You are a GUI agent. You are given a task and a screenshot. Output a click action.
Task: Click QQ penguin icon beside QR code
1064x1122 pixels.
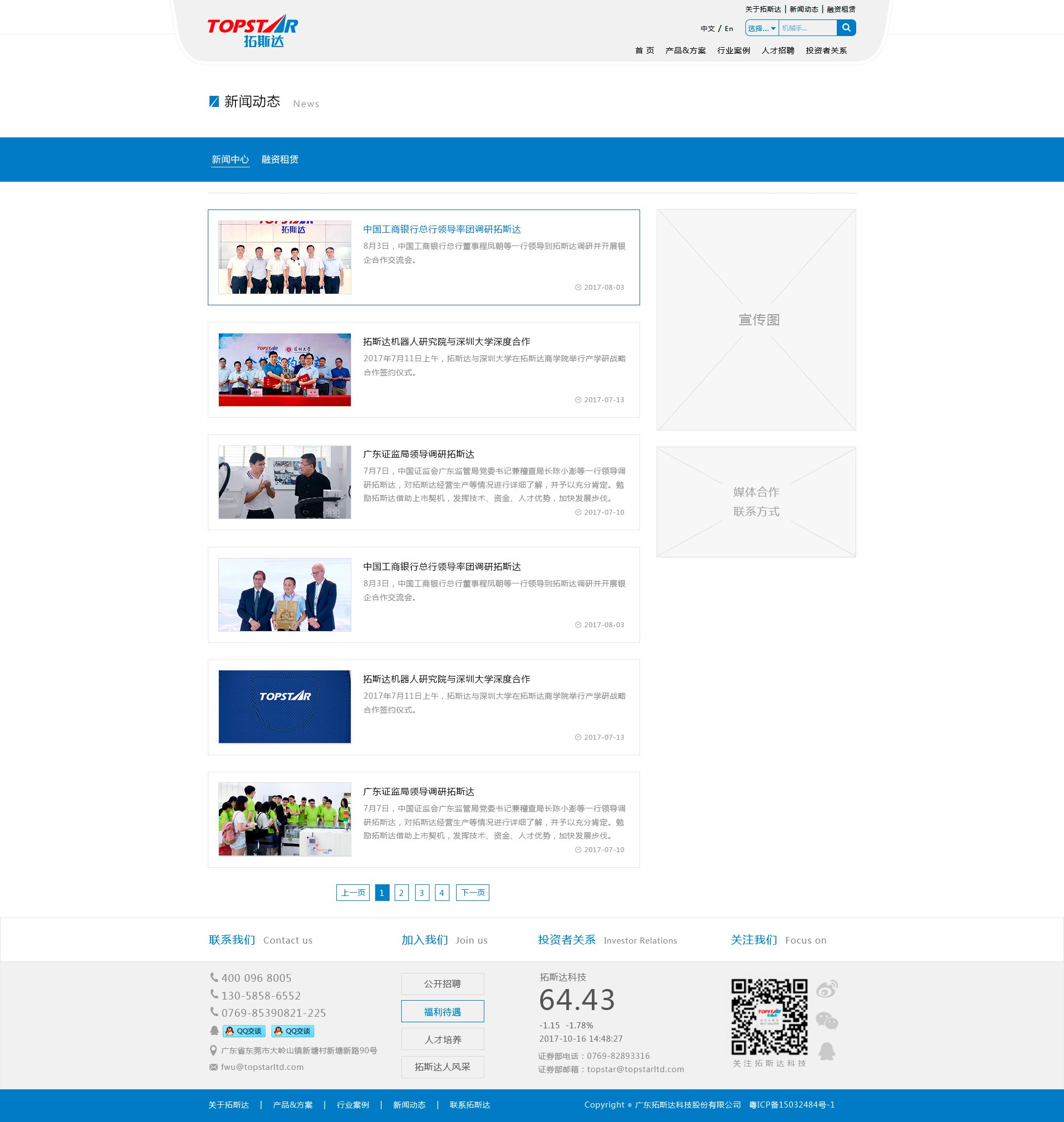827,1051
